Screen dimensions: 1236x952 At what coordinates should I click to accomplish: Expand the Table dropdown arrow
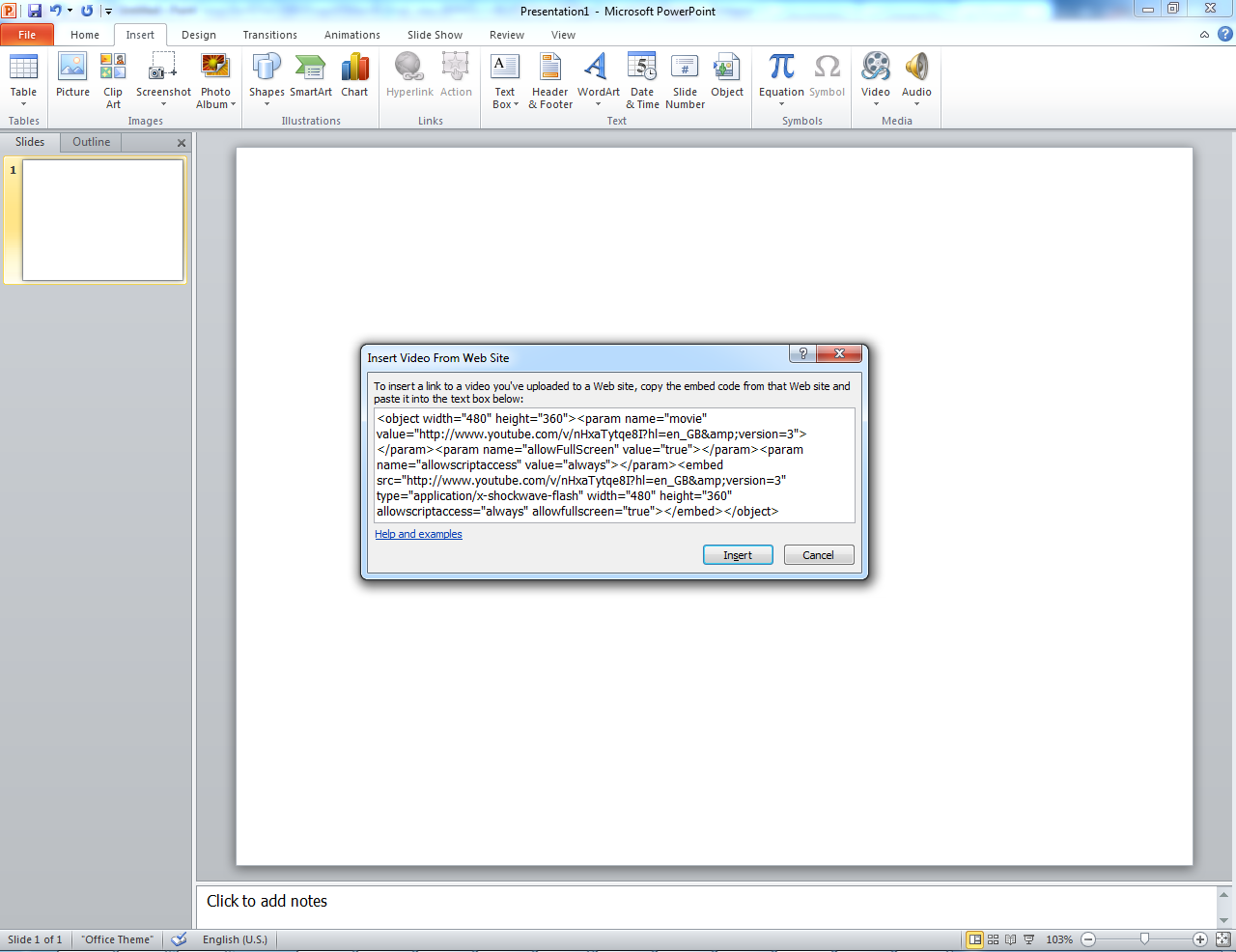23,104
